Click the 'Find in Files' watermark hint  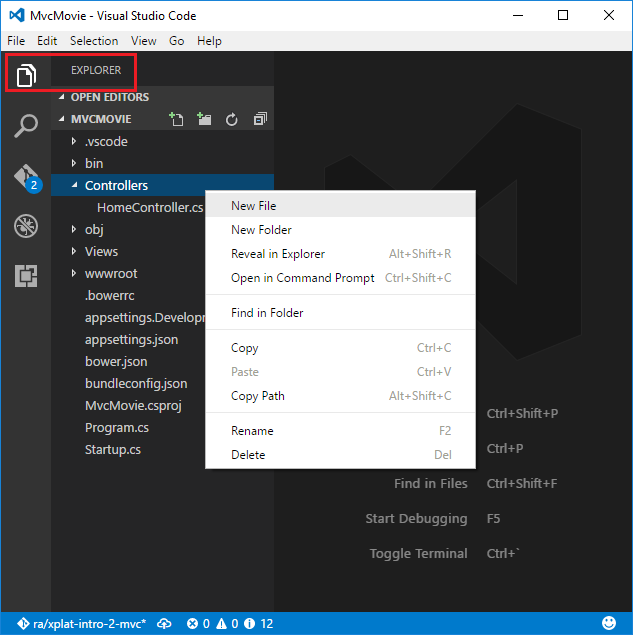coord(431,483)
